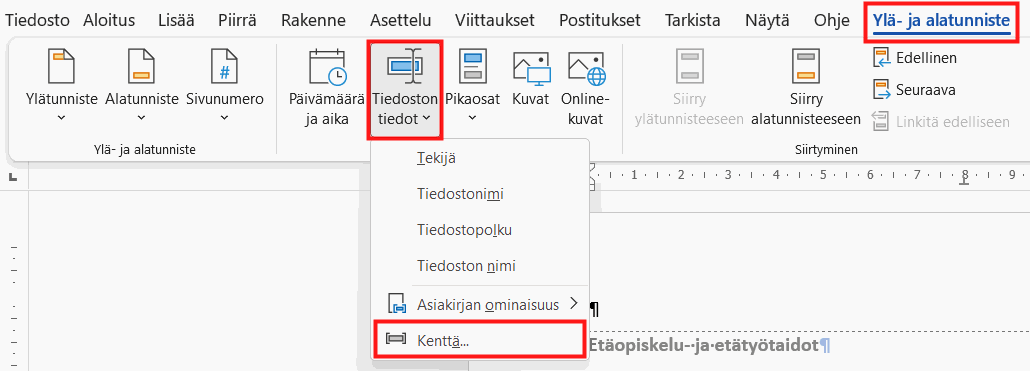The width and height of the screenshot is (1030, 371).
Task: Click the Ylätunniste header icon
Action: (x=62, y=66)
